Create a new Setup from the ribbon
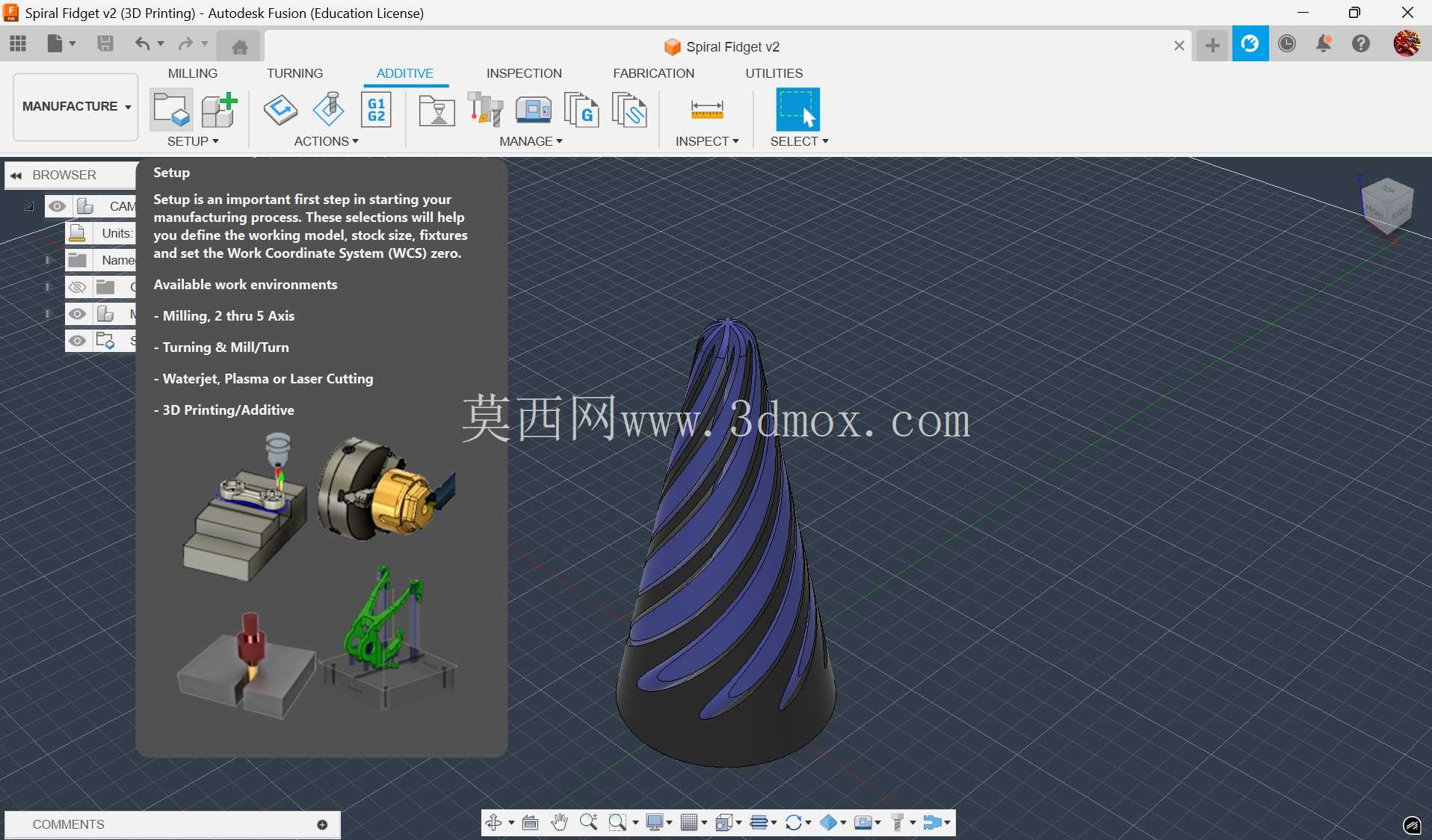Image resolution: width=1432 pixels, height=840 pixels. point(171,109)
